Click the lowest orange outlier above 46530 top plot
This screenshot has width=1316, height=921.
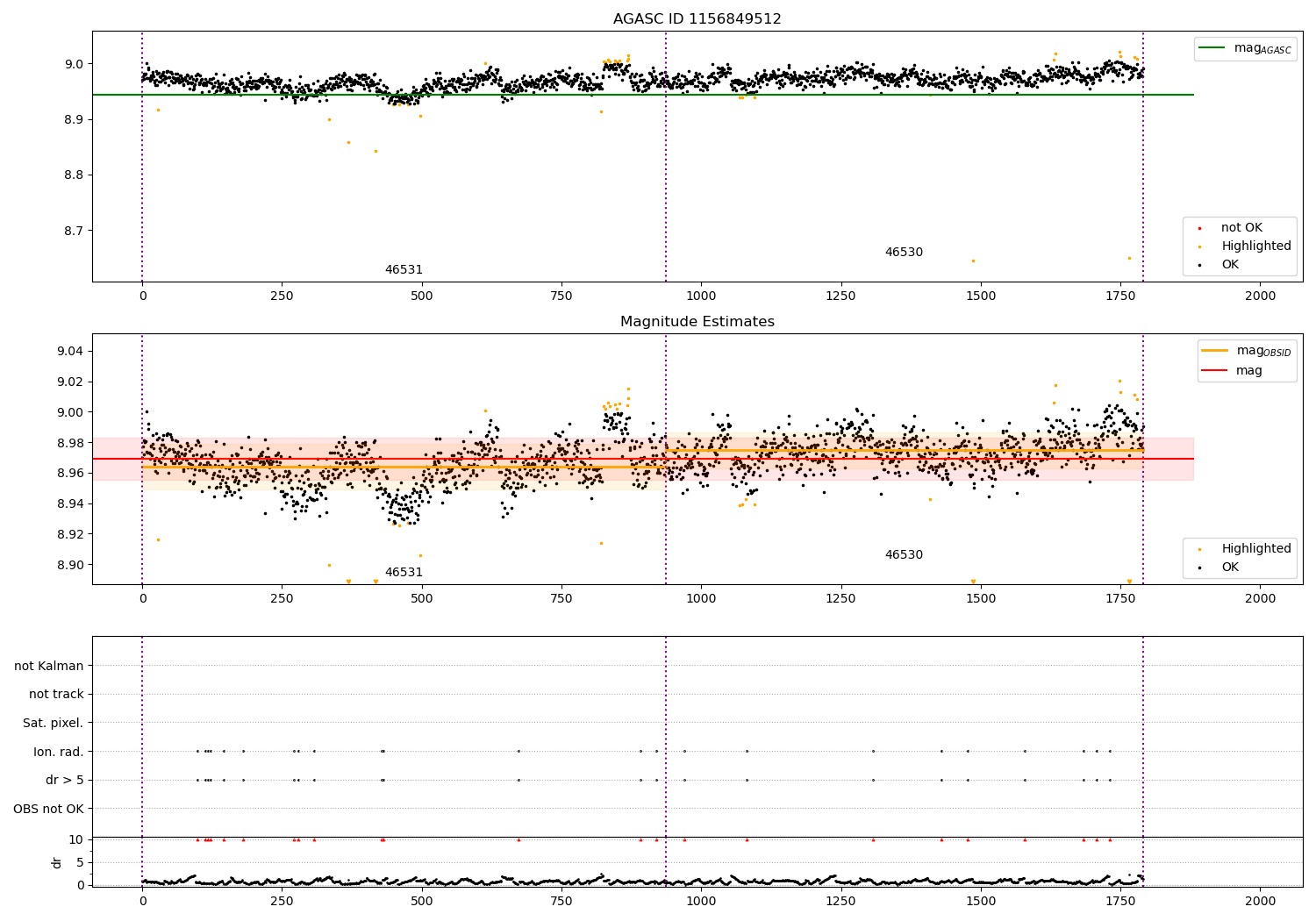(973, 261)
